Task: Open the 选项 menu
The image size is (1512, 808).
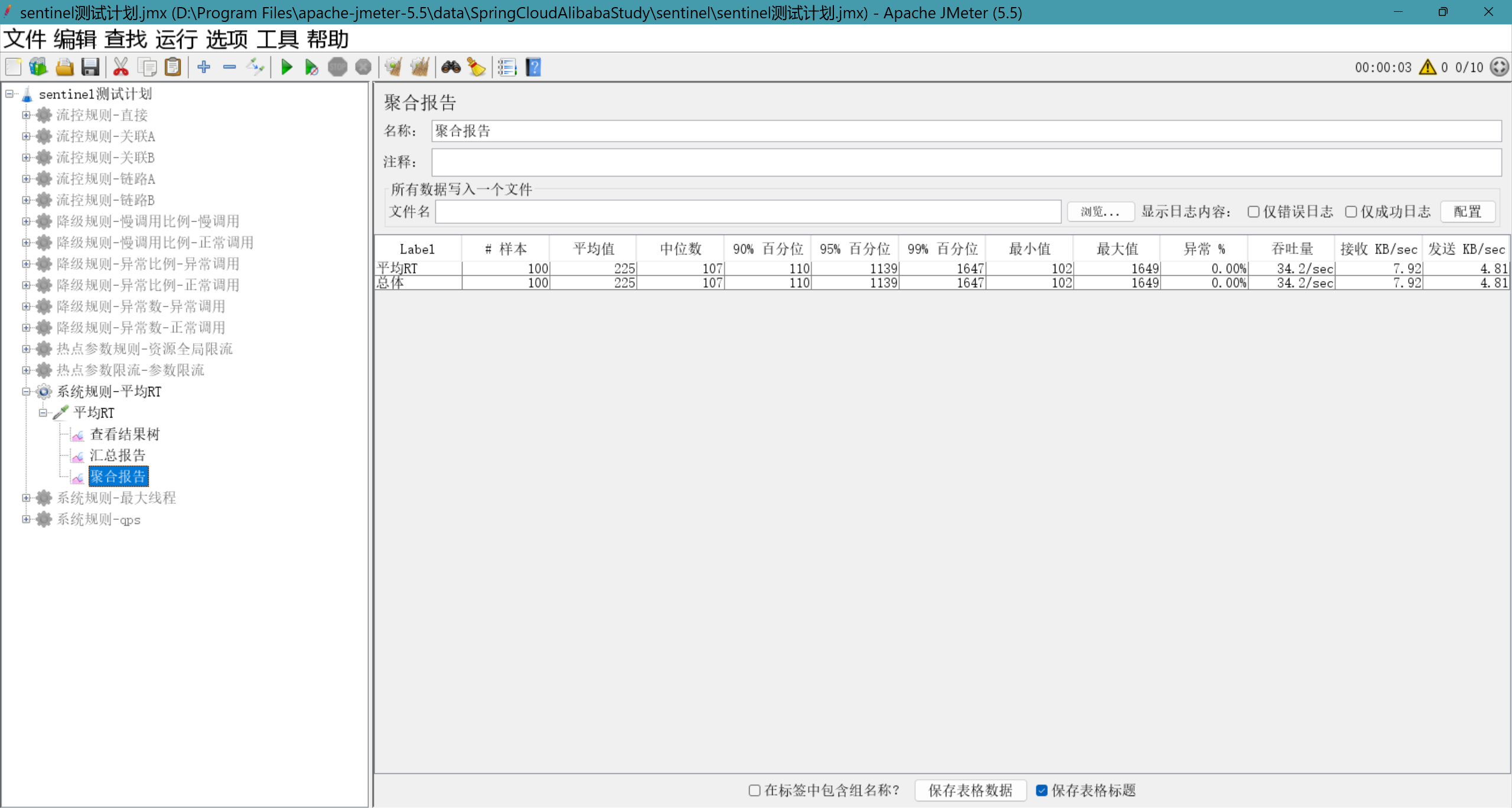Action: point(226,39)
